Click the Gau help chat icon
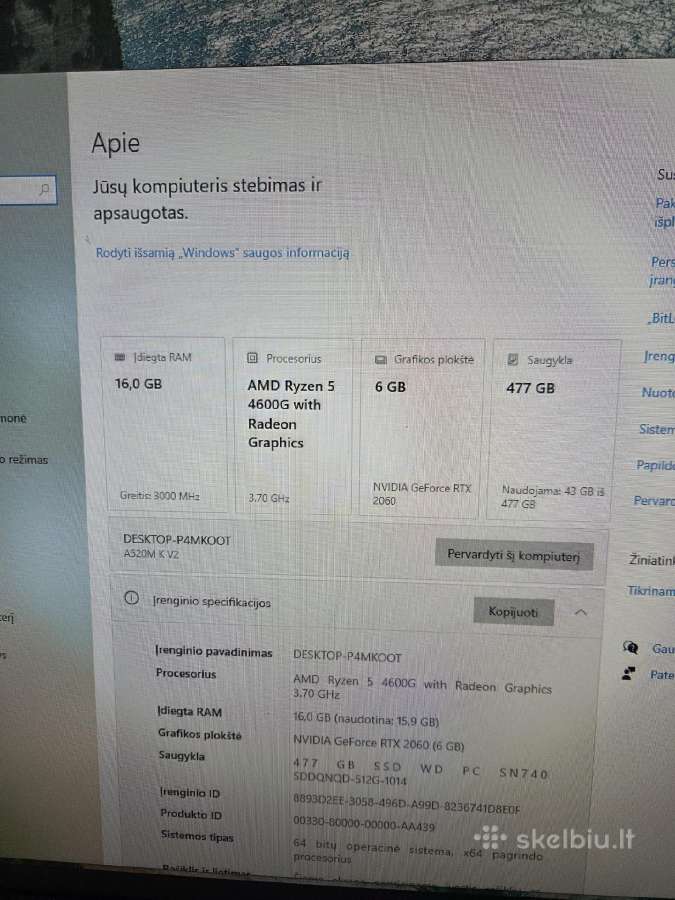Image resolution: width=675 pixels, height=900 pixels. tap(630, 647)
